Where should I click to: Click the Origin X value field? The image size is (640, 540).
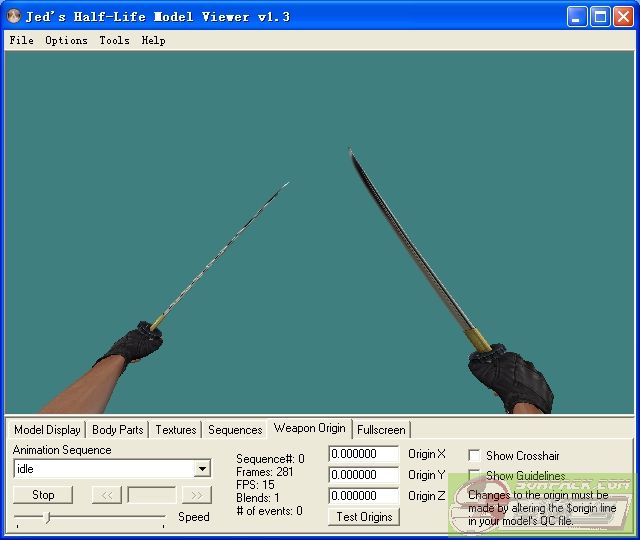click(363, 455)
